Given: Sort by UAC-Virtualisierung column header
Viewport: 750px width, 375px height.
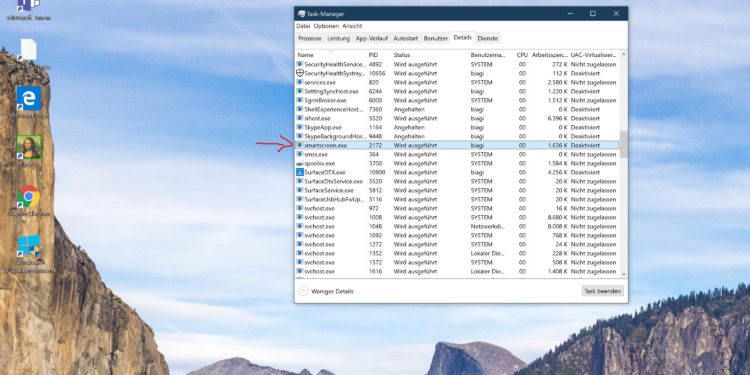Looking at the screenshot, I should pos(594,55).
